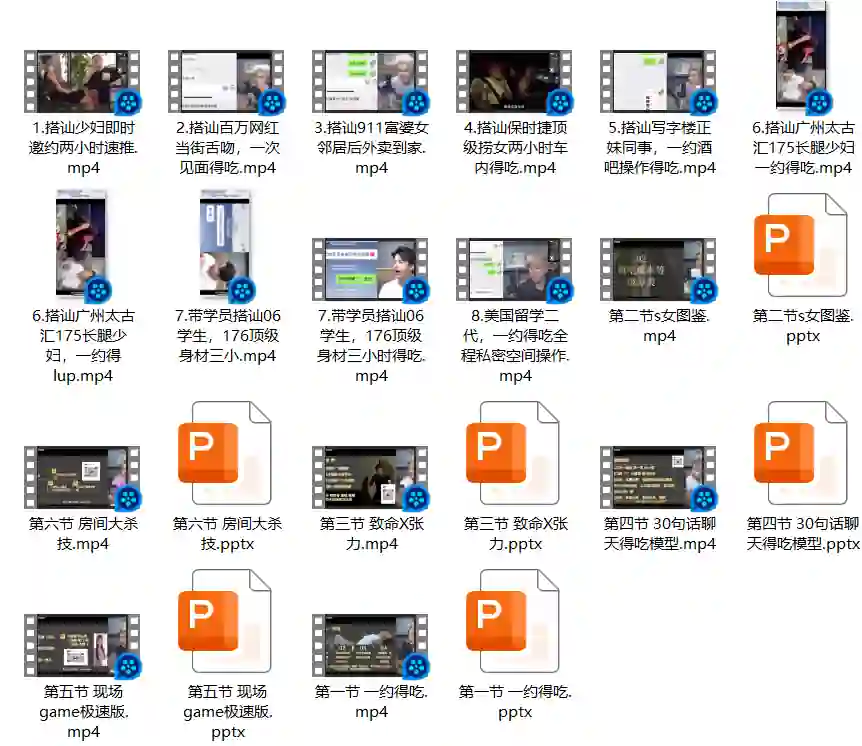The height and width of the screenshot is (746, 862).
Task: Open the 第三节 致命X张力.mp4 video thumbnail
Action: coord(370,478)
